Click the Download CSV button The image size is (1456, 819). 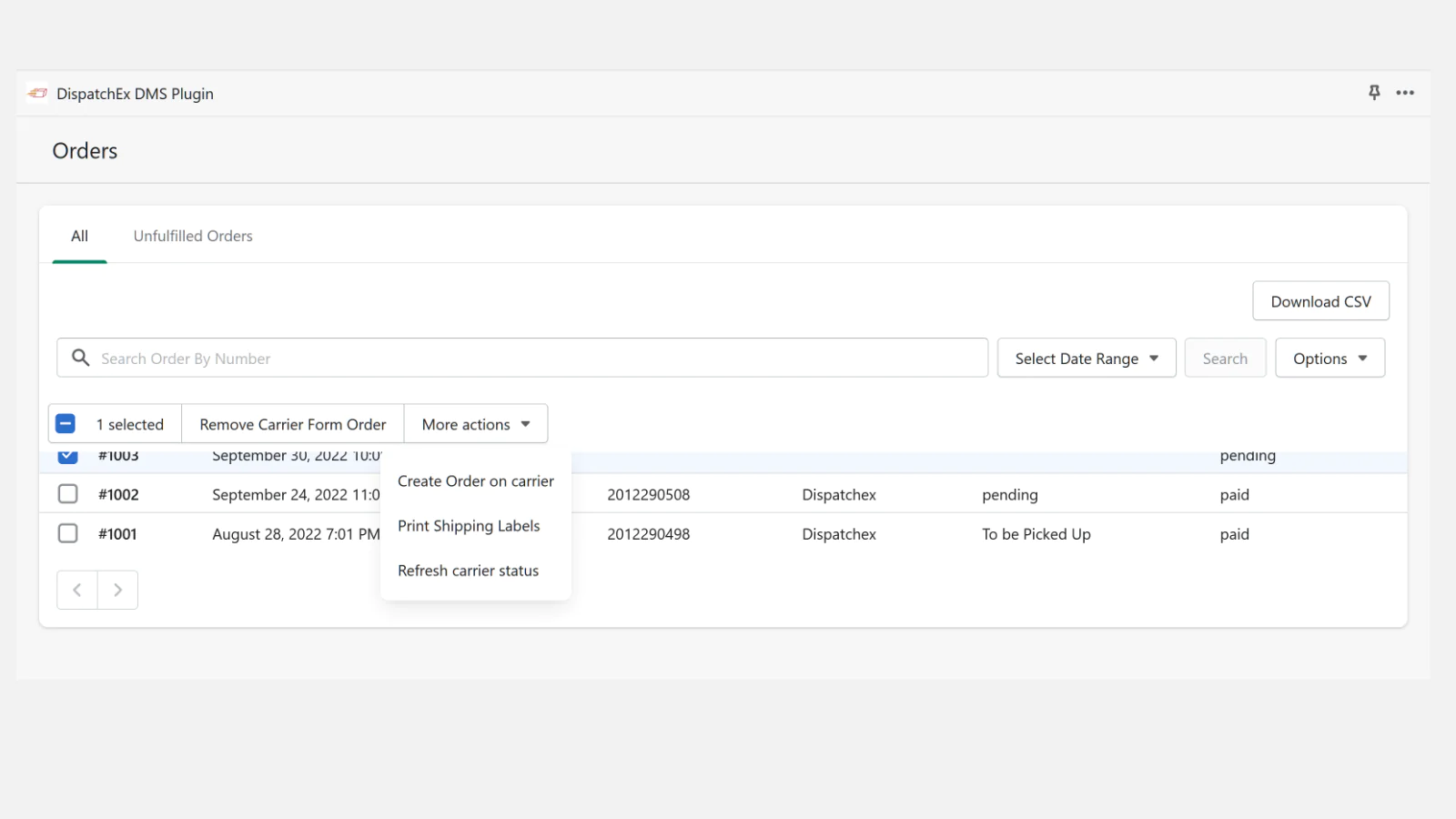pyautogui.click(x=1319, y=301)
